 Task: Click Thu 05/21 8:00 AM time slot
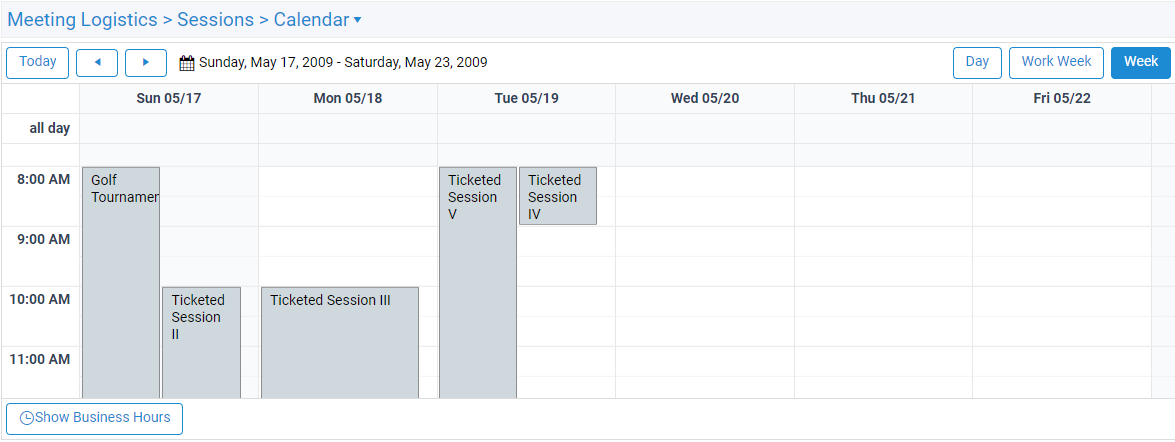(x=883, y=181)
